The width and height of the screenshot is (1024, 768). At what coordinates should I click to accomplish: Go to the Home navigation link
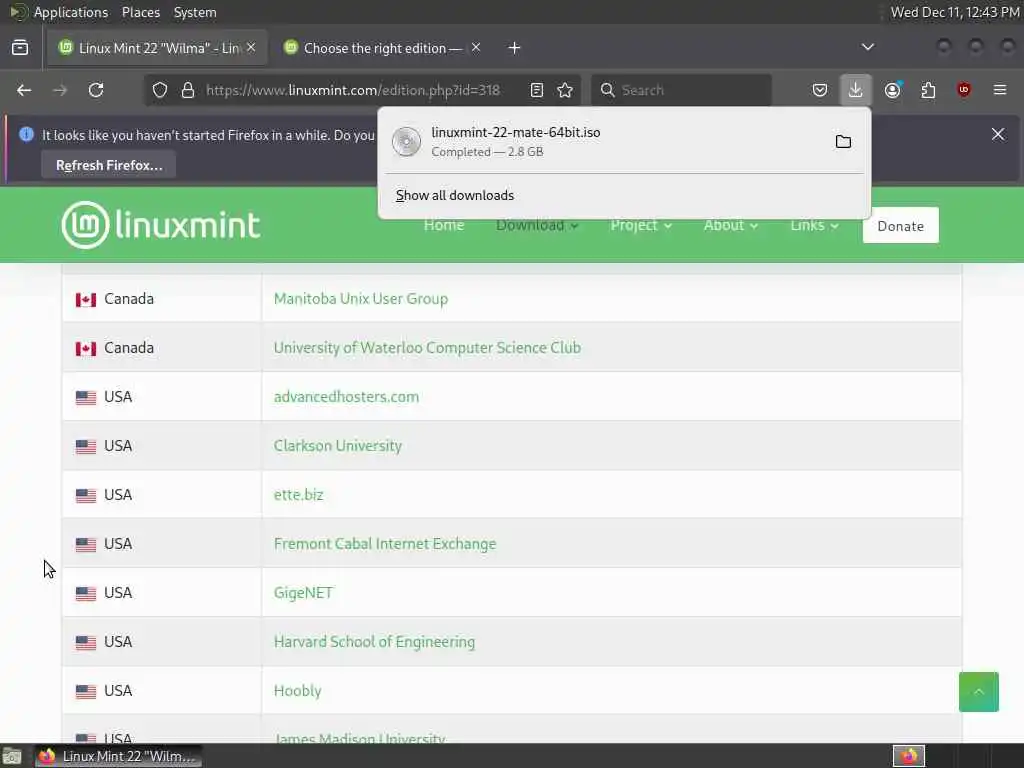(443, 225)
